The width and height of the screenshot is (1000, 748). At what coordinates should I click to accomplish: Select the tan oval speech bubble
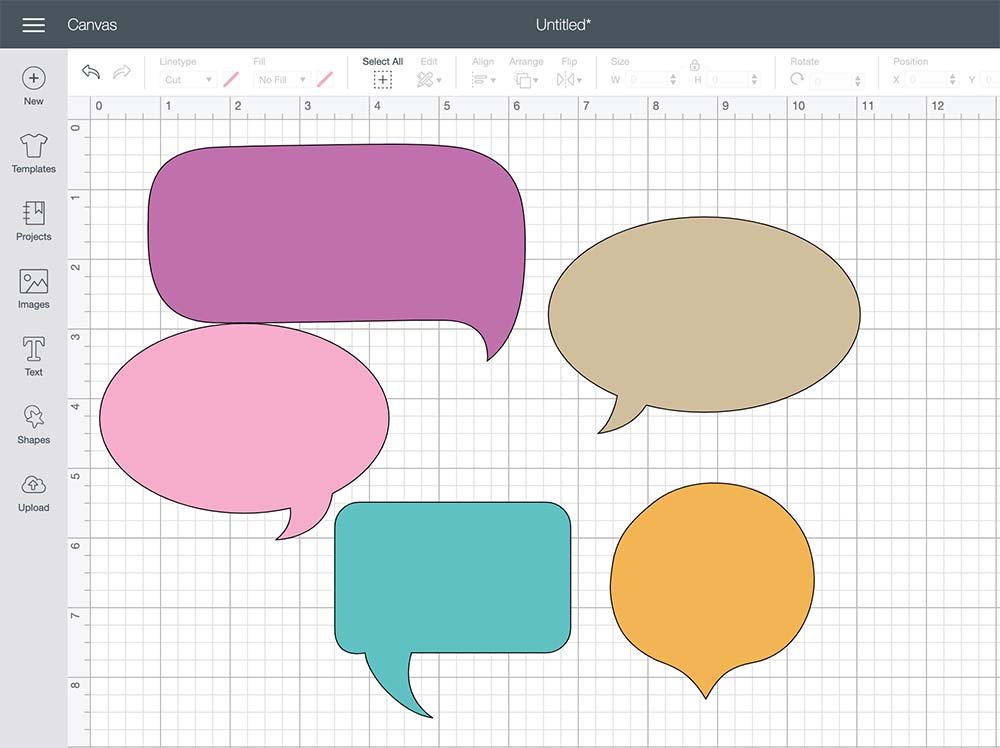click(704, 316)
